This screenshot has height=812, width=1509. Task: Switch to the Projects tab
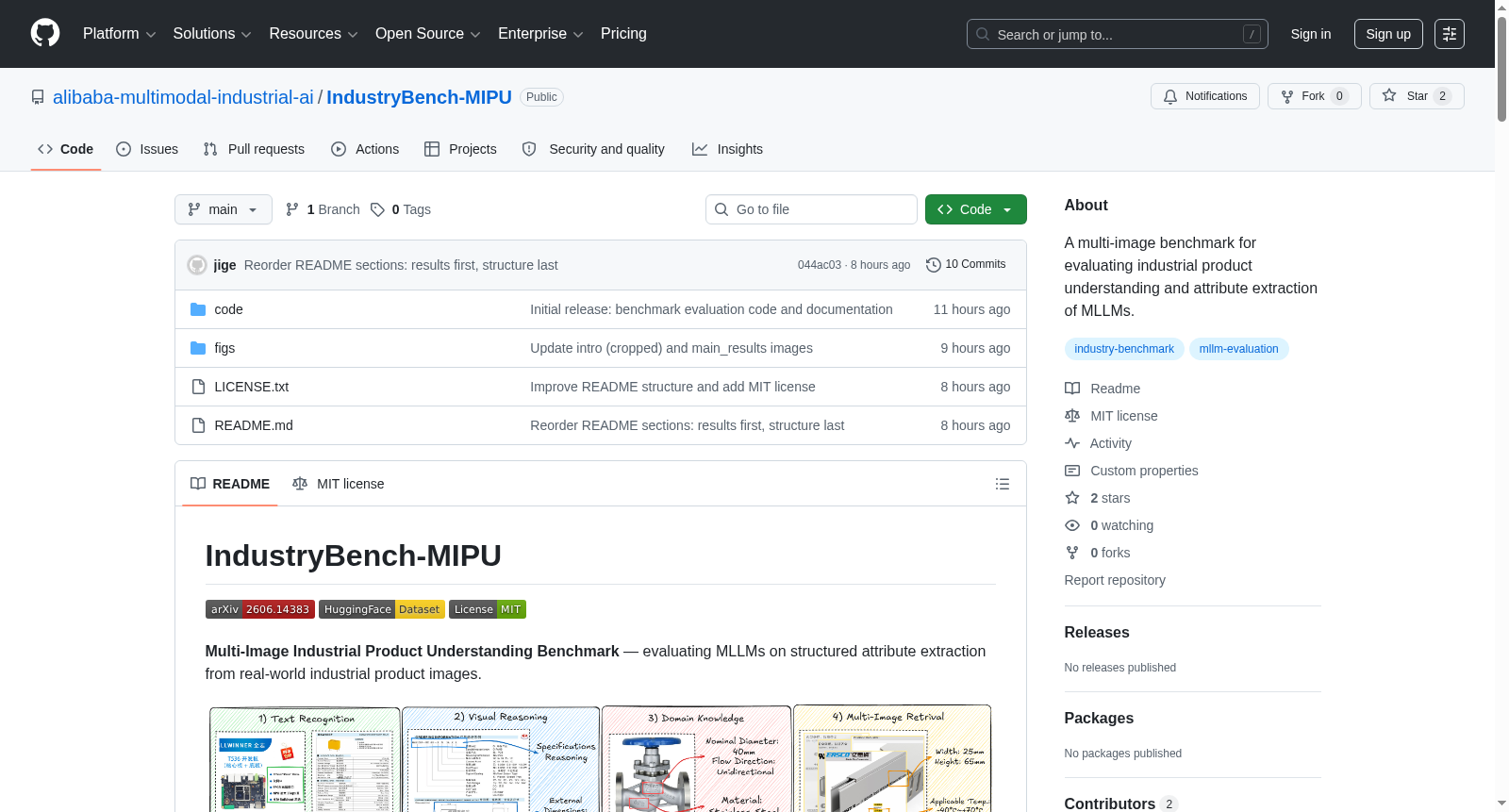460,149
